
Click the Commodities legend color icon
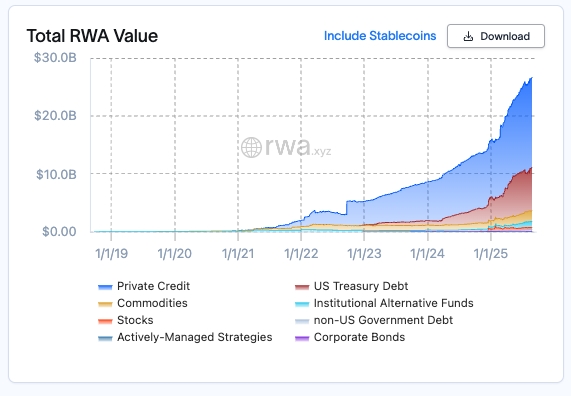(x=105, y=304)
